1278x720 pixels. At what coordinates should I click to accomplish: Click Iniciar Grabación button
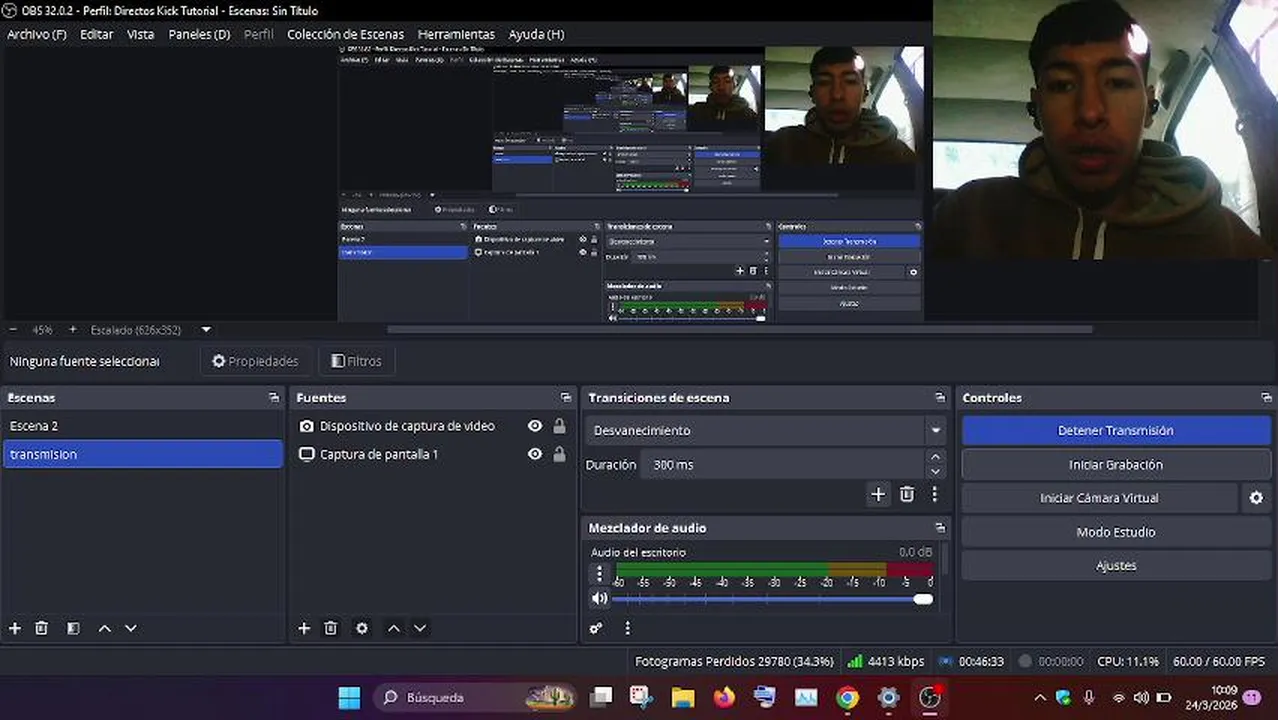tap(1116, 464)
